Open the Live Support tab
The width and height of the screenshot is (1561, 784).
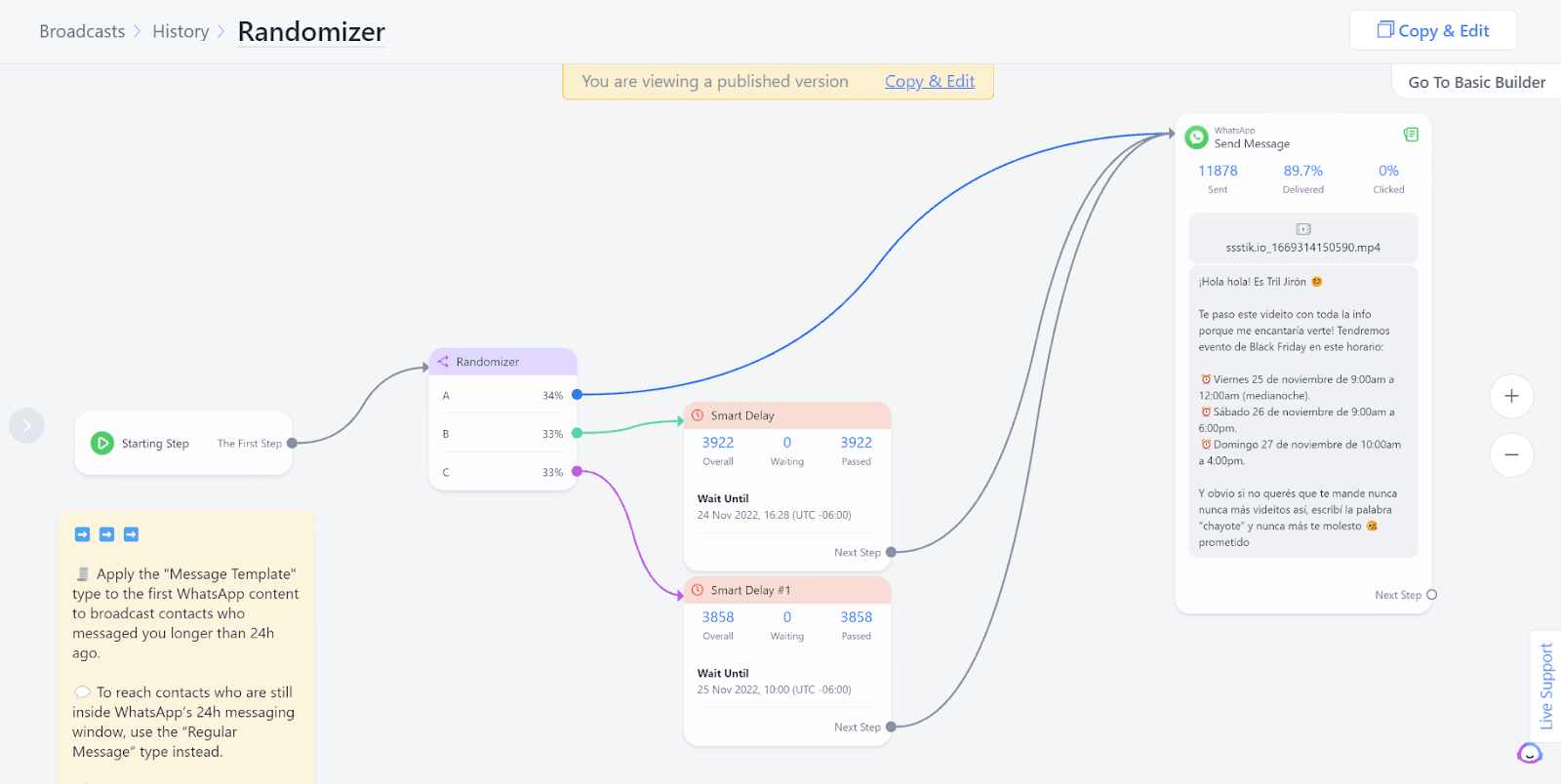coord(1545,686)
